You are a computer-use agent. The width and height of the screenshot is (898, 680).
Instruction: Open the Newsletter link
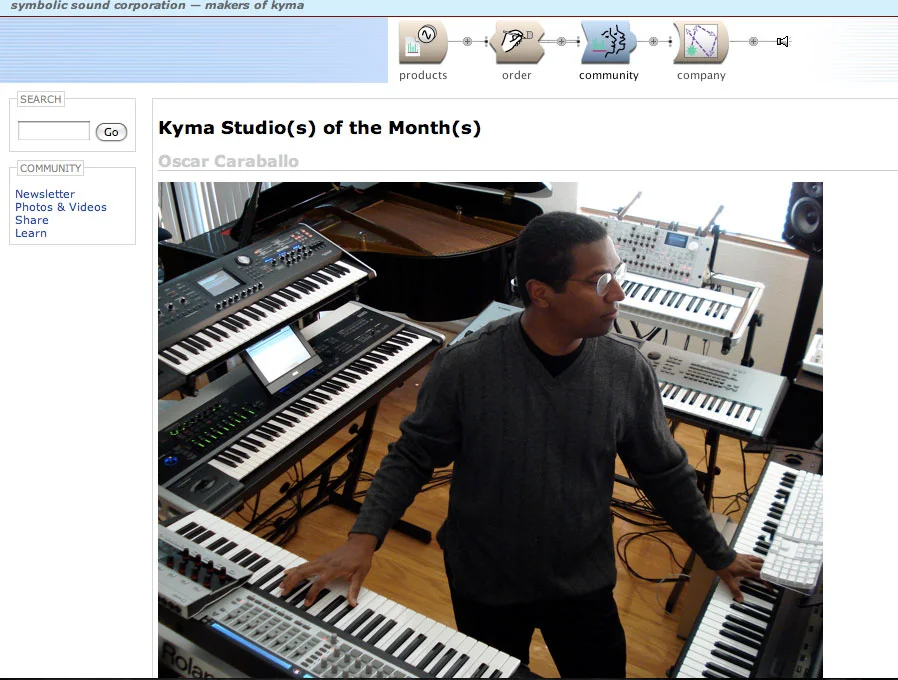(45, 194)
